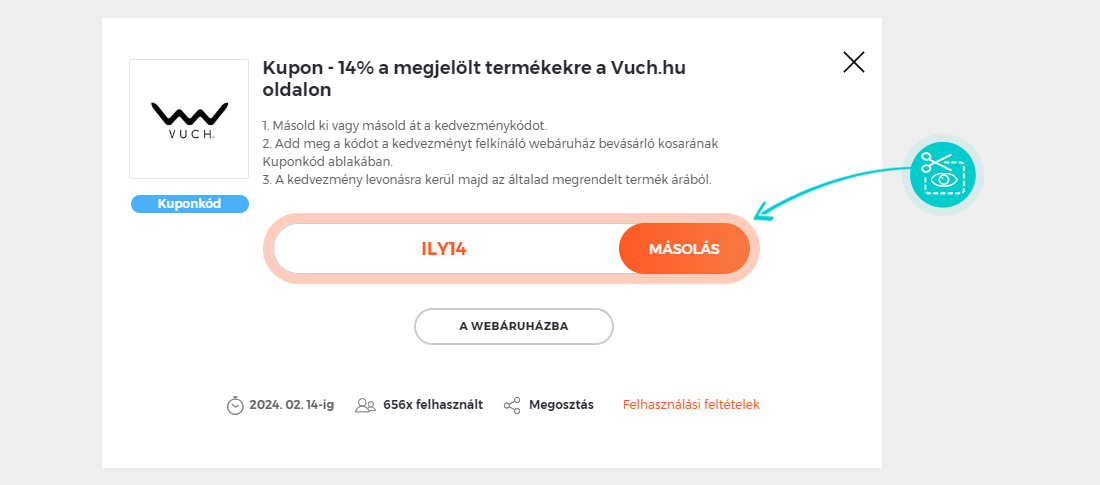Click the Megosztás share label
1100x485 pixels.
[561, 405]
